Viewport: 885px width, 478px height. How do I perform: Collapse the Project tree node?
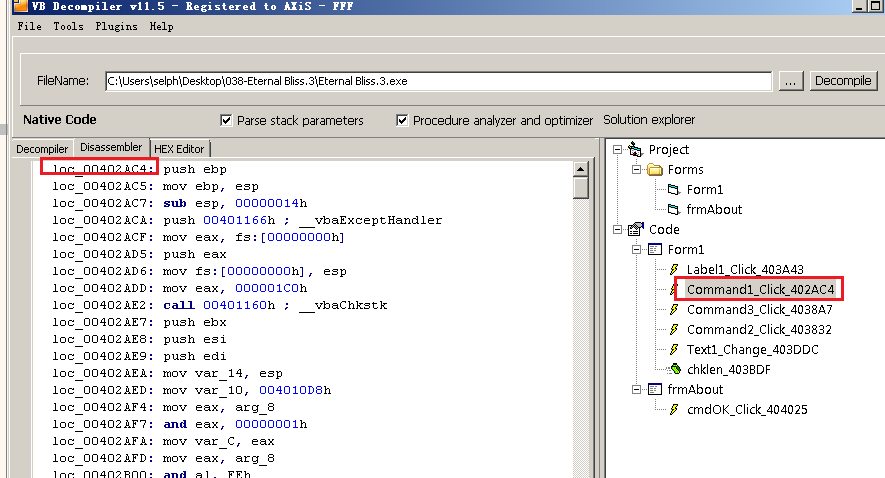coord(619,150)
